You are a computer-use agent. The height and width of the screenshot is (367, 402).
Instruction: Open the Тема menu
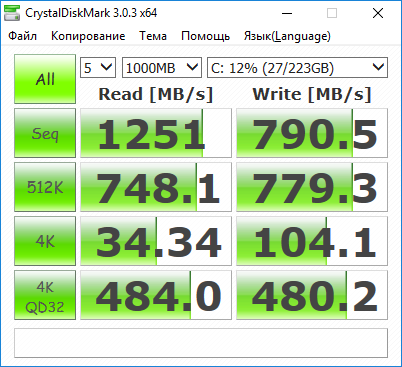point(153,36)
